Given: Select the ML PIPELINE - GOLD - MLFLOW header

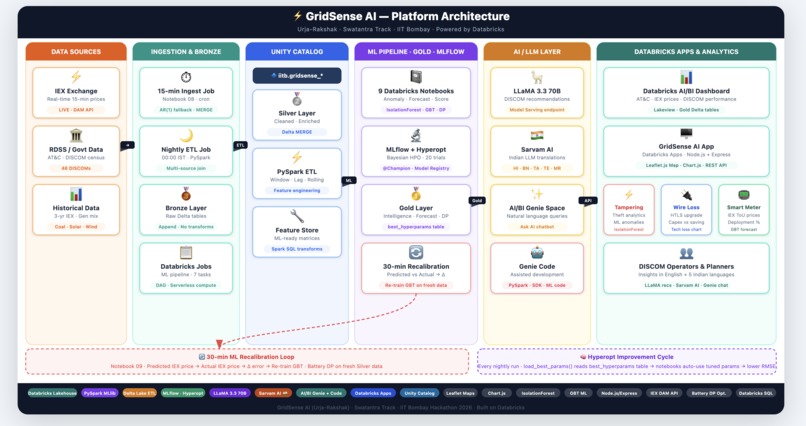Looking at the screenshot, I should pos(416,51).
